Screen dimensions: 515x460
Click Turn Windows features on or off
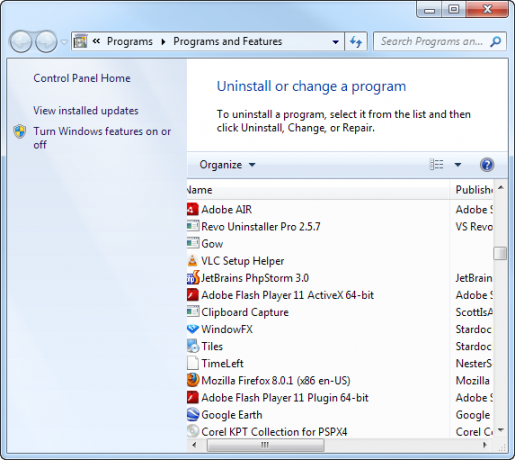[x=102, y=138]
